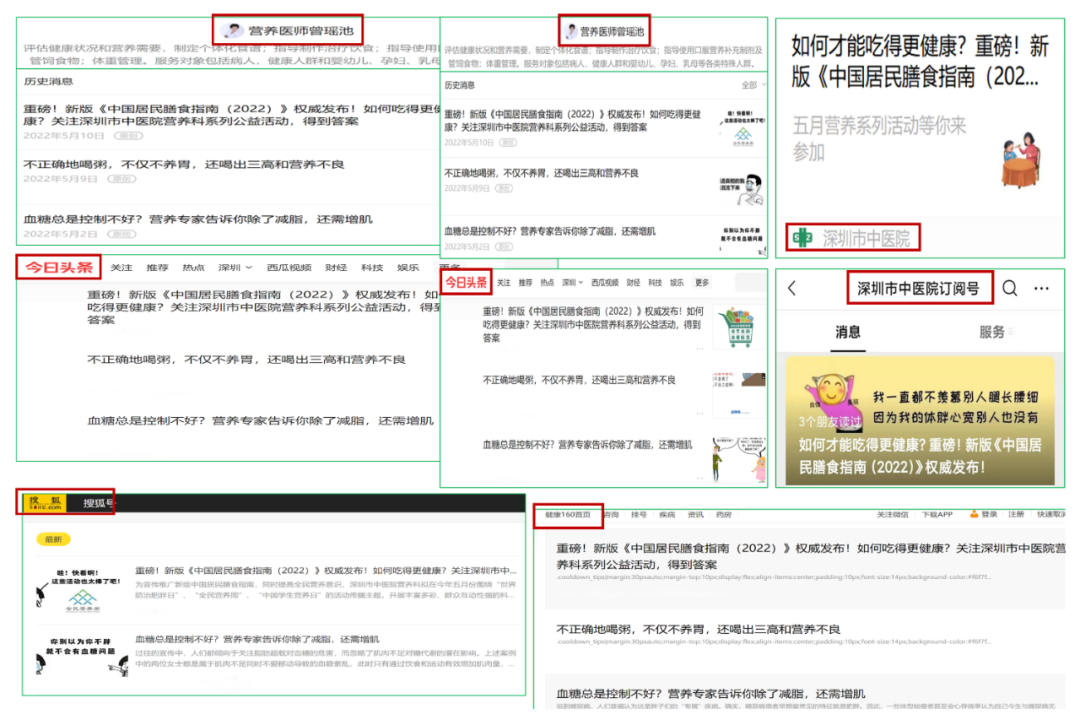Open 血糖总是控制不好 article in 健康160 list

(x=710, y=694)
